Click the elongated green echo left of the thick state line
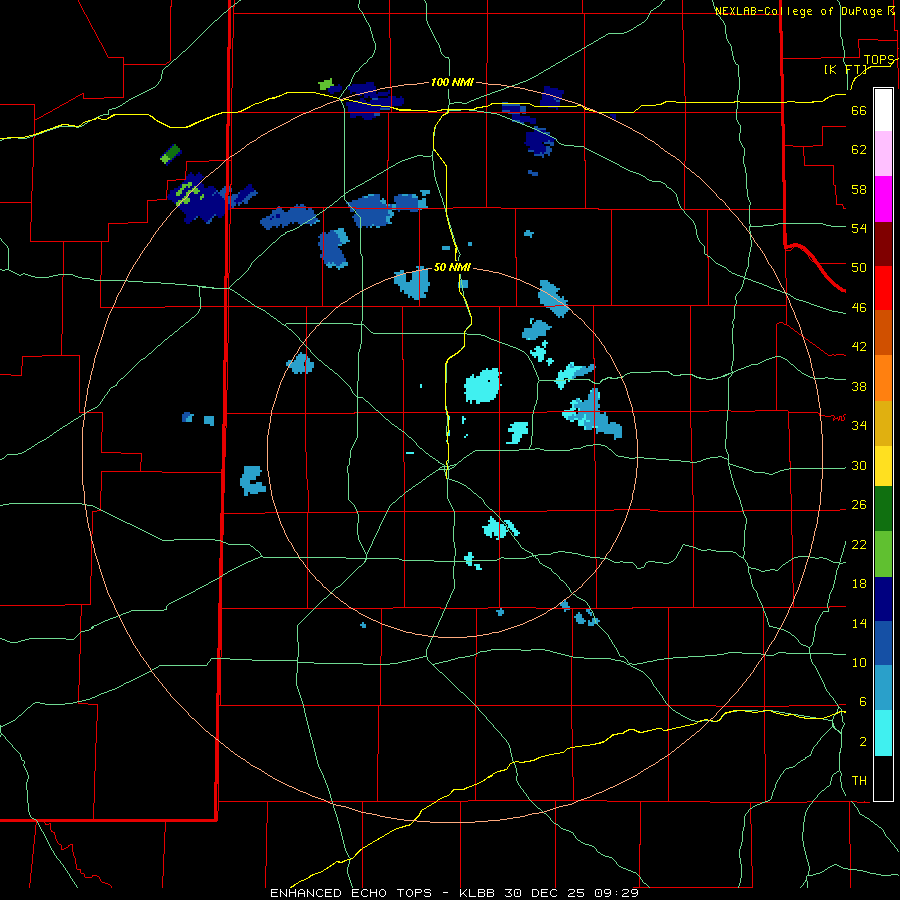 point(170,154)
